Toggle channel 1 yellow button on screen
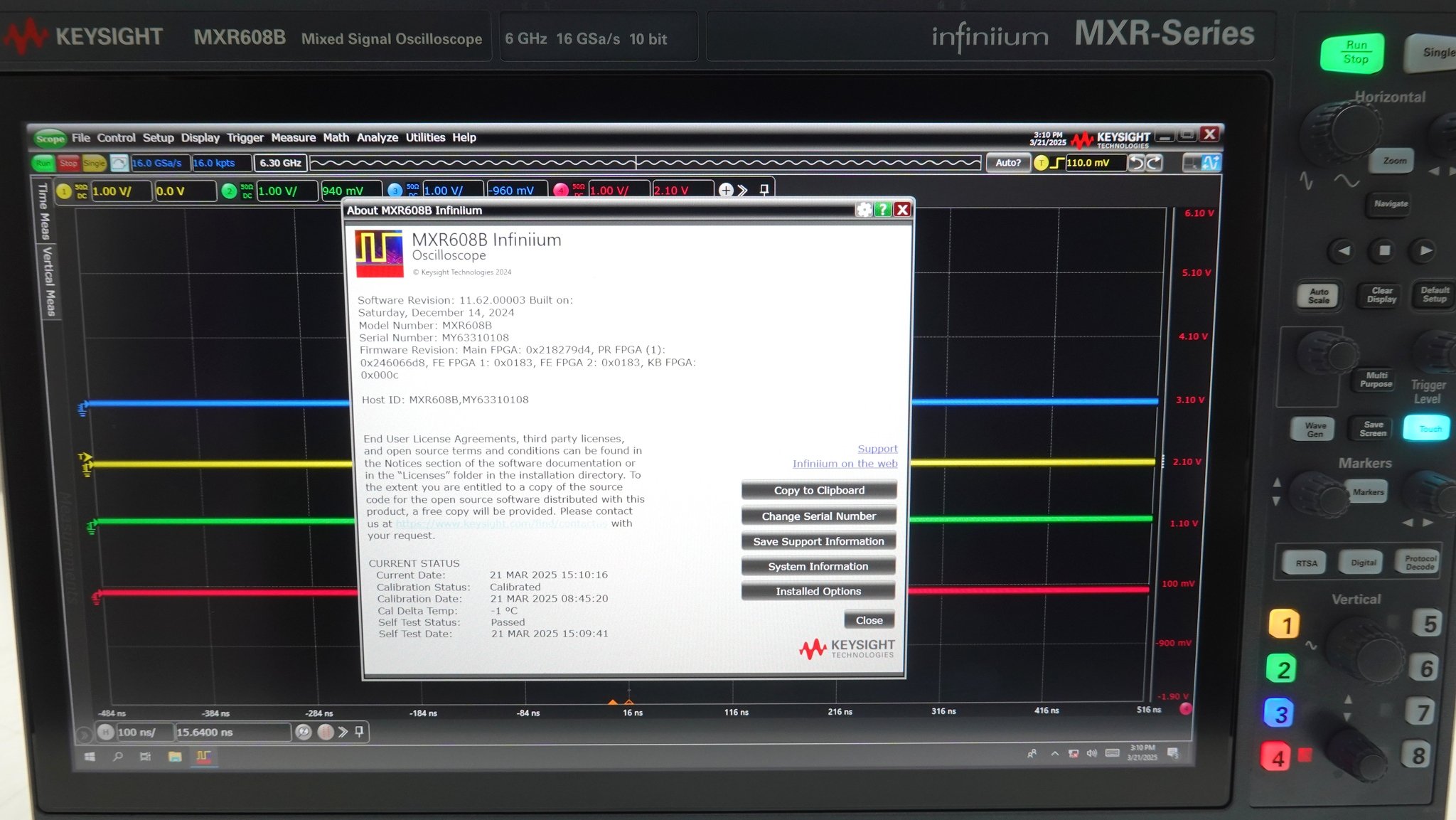The image size is (1456, 820). click(x=64, y=191)
